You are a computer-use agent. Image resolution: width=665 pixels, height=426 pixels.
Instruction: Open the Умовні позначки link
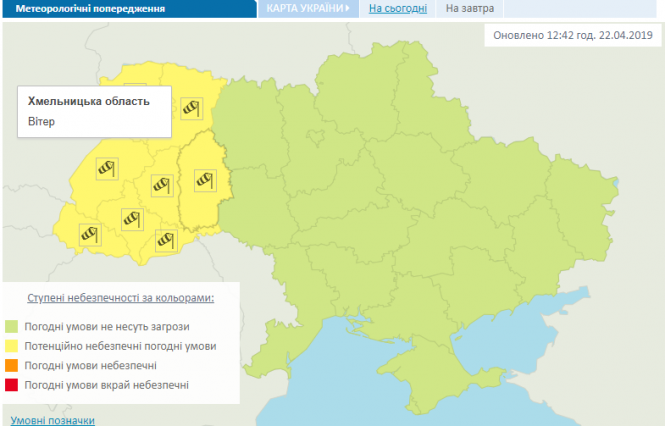(53, 420)
